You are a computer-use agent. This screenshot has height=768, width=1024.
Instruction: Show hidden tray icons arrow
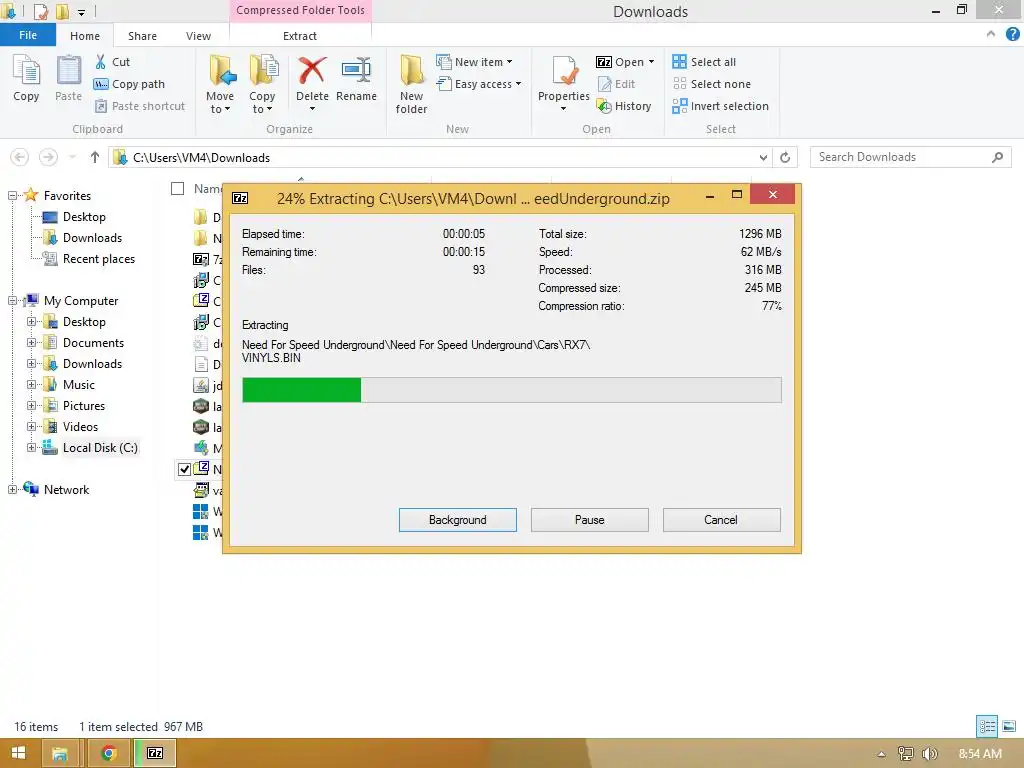tap(881, 754)
